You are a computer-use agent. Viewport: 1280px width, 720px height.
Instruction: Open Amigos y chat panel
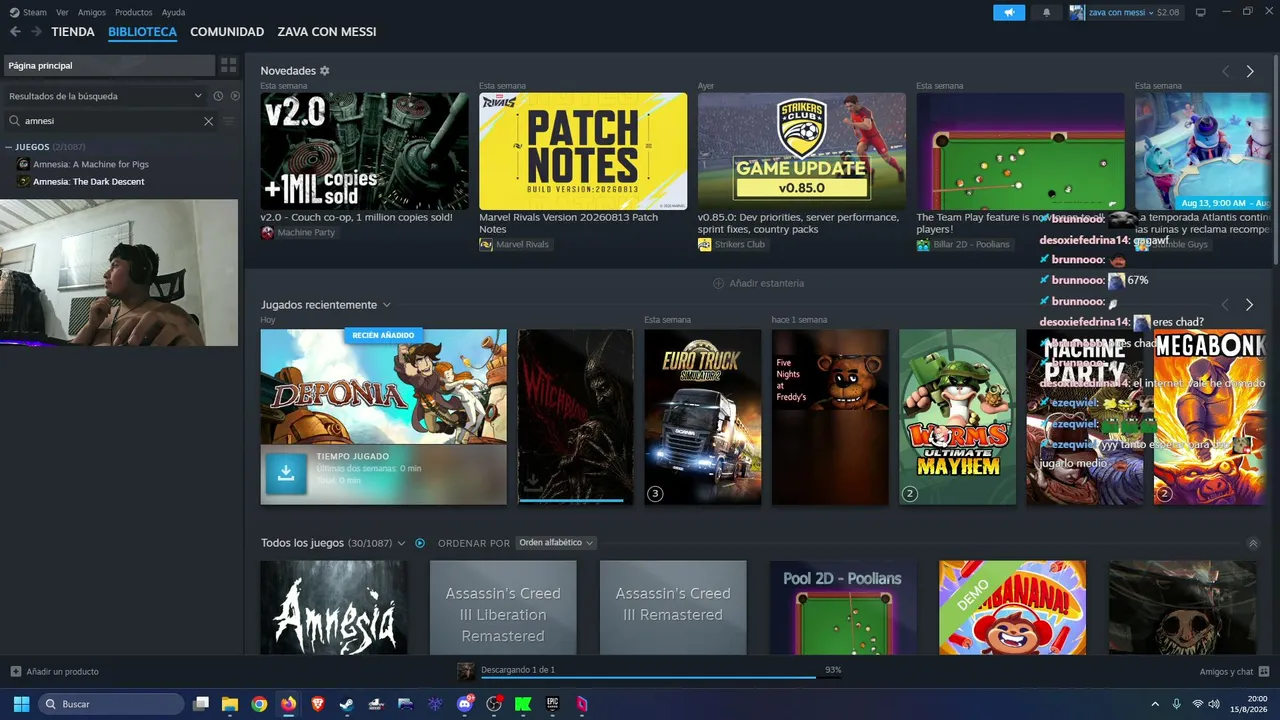(1234, 672)
